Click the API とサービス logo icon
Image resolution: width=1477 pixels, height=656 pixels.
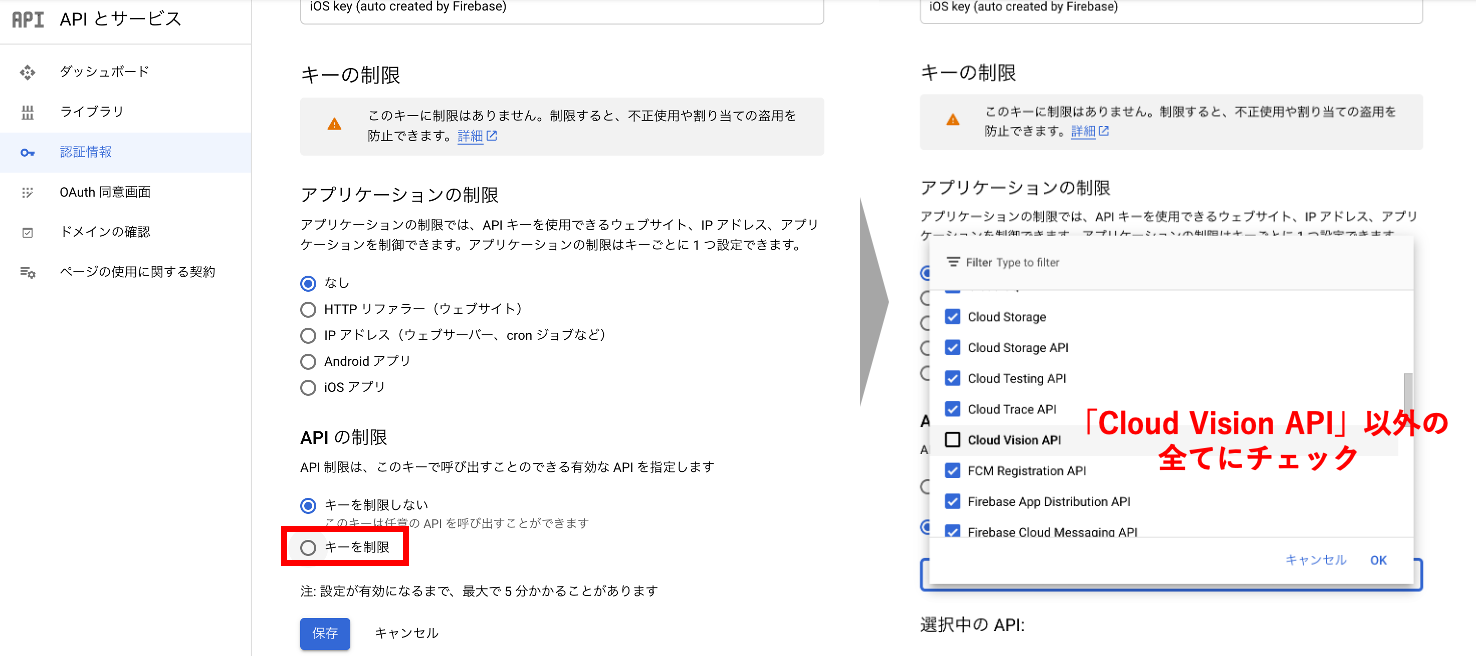[x=28, y=19]
